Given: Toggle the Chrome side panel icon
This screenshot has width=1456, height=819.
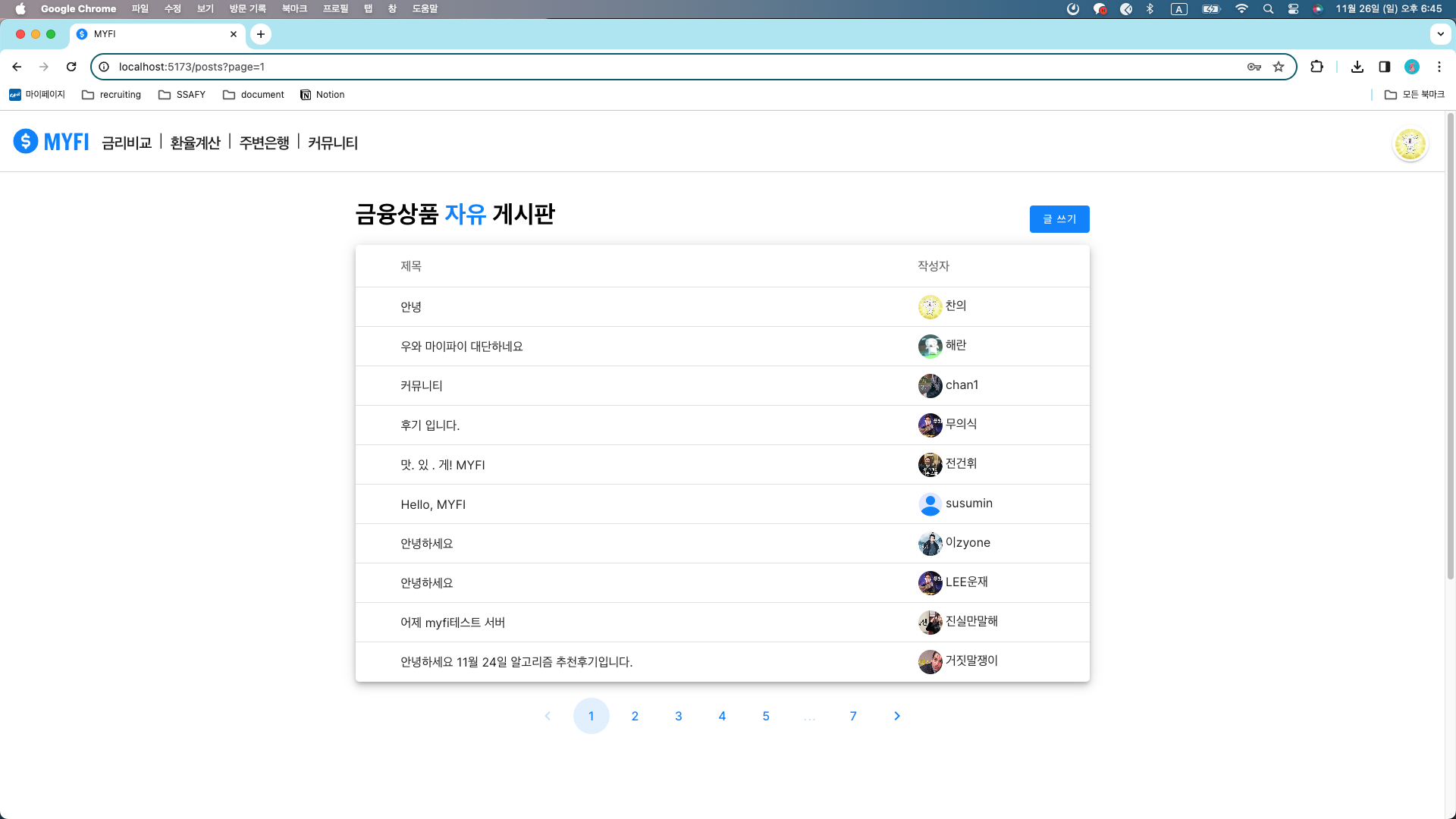Looking at the screenshot, I should [x=1384, y=67].
